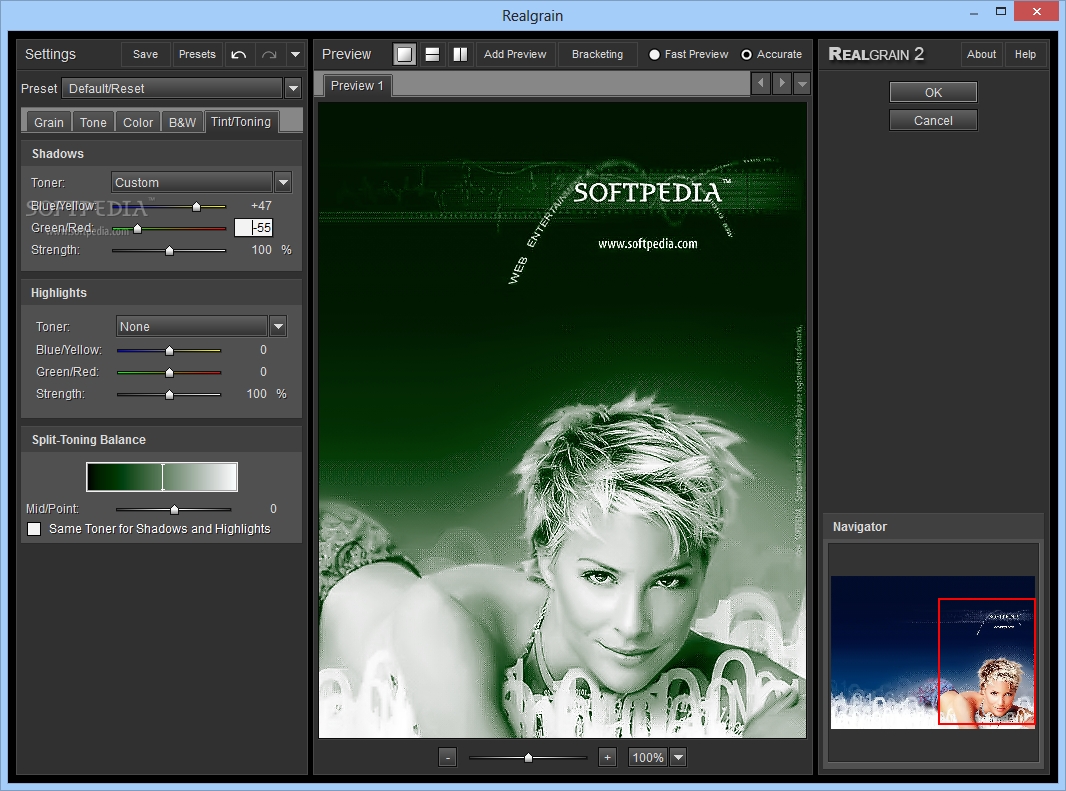Select Accurate preview radio button
Screen dimensions: 1066x791
click(x=746, y=54)
